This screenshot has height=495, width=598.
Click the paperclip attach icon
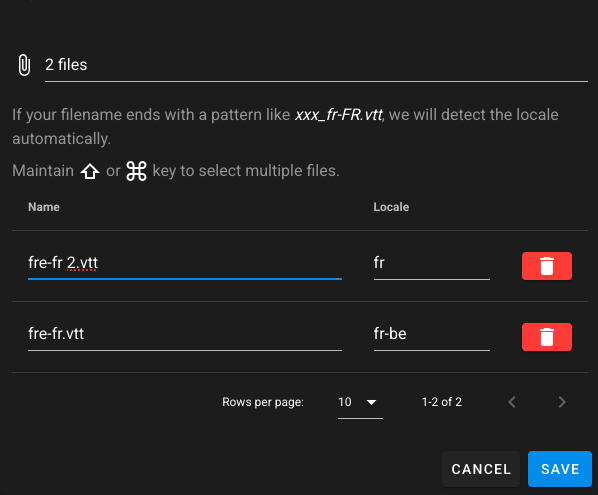pos(24,65)
